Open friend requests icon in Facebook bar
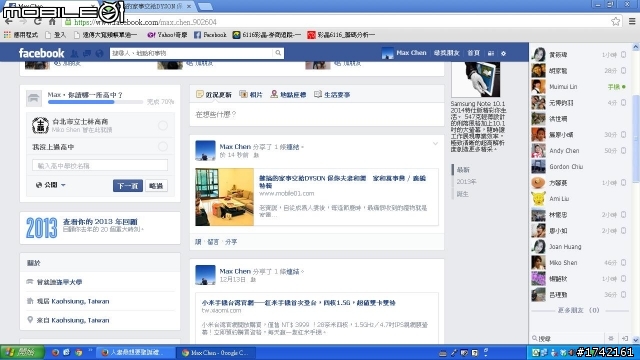 click(74, 53)
